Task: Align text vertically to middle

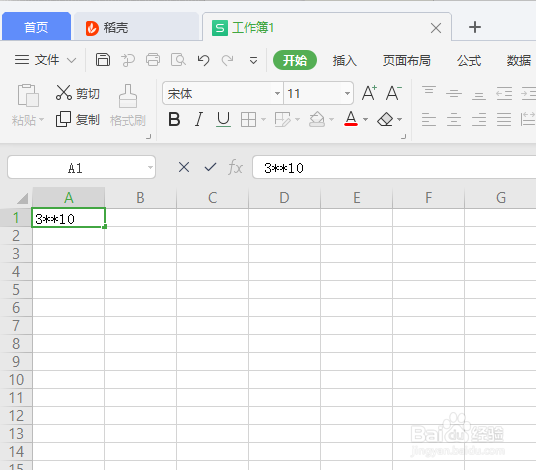Action: (454, 93)
